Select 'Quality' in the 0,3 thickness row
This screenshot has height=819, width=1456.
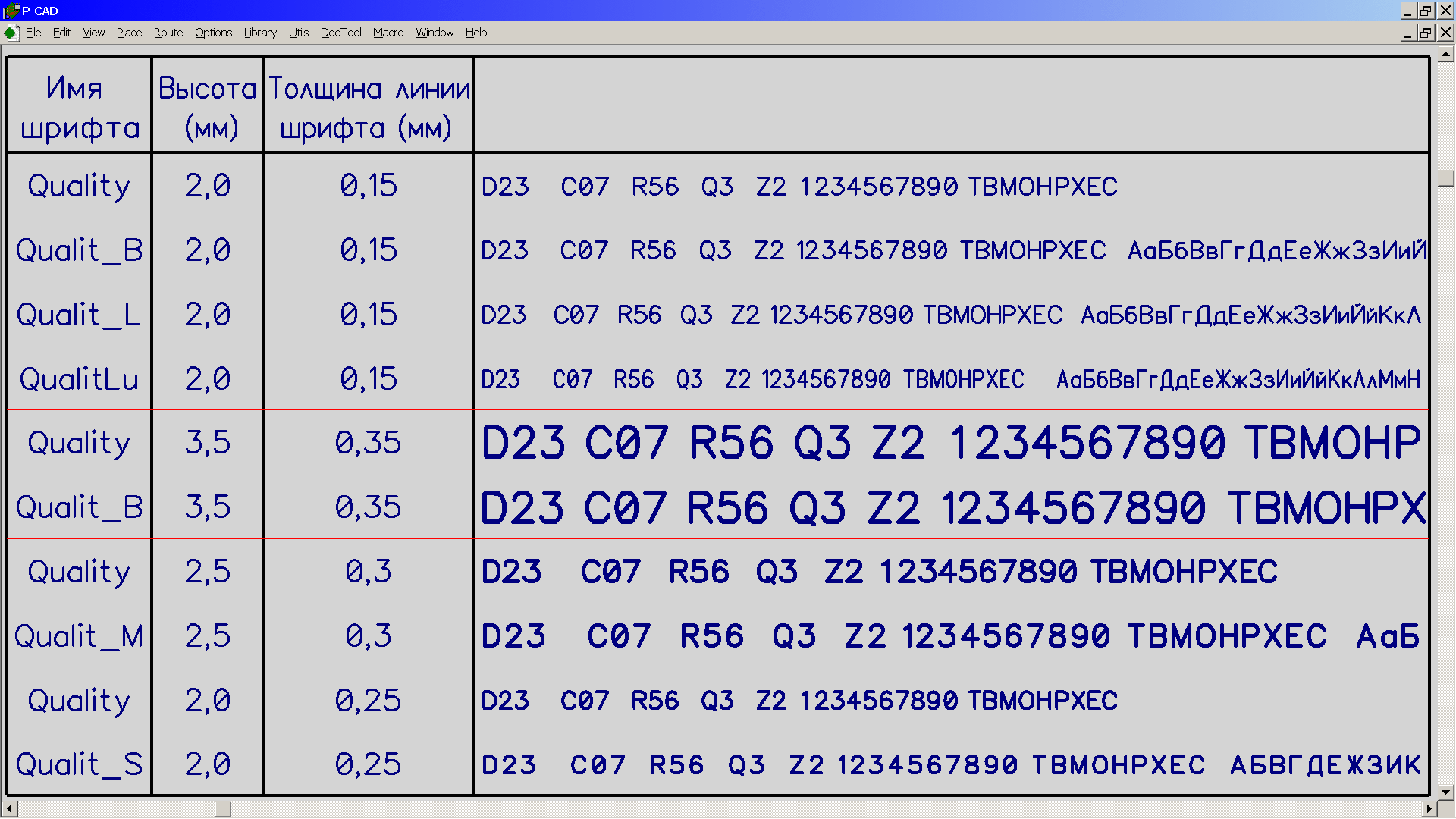[x=79, y=573]
